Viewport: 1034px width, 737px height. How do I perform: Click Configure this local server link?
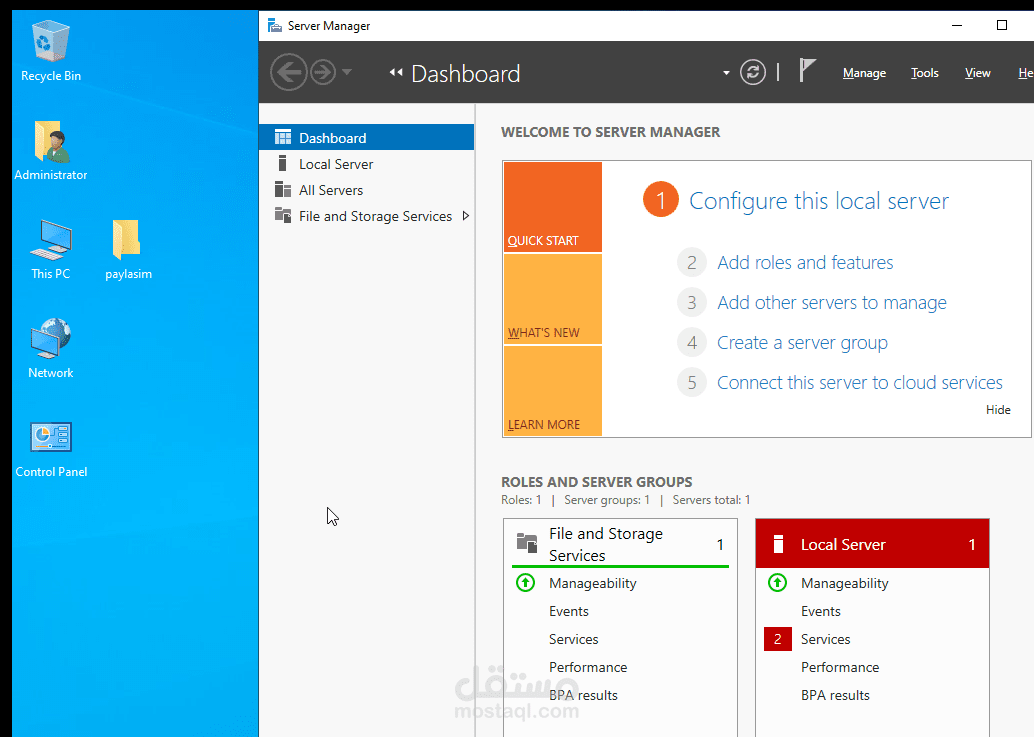818,200
